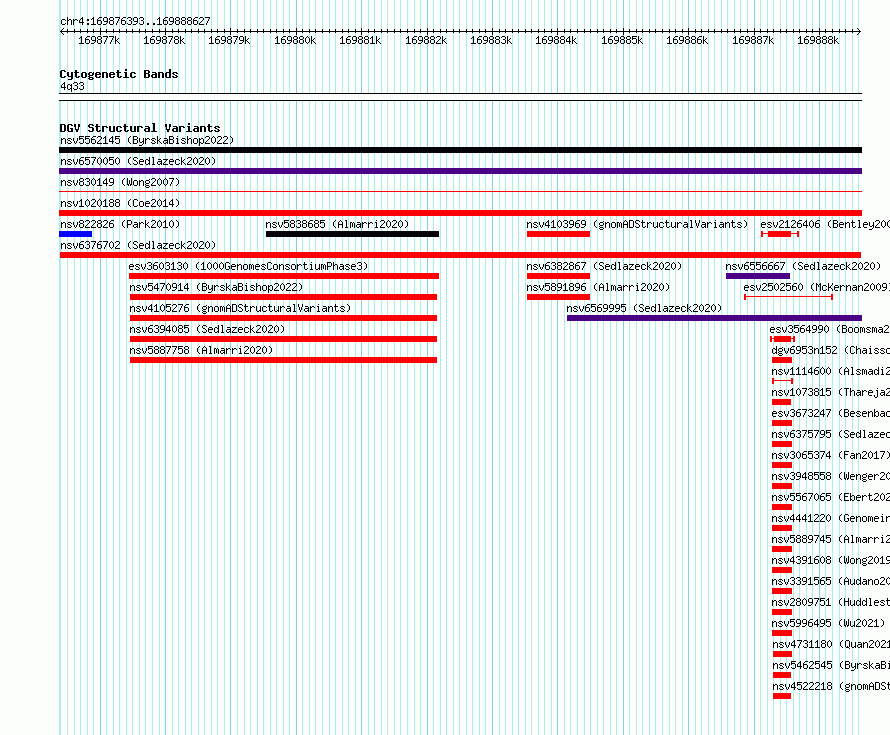Select nsv5889745 (Almarri) variant label
Image resolution: width=890 pixels, height=735 pixels.
[x=830, y=539]
